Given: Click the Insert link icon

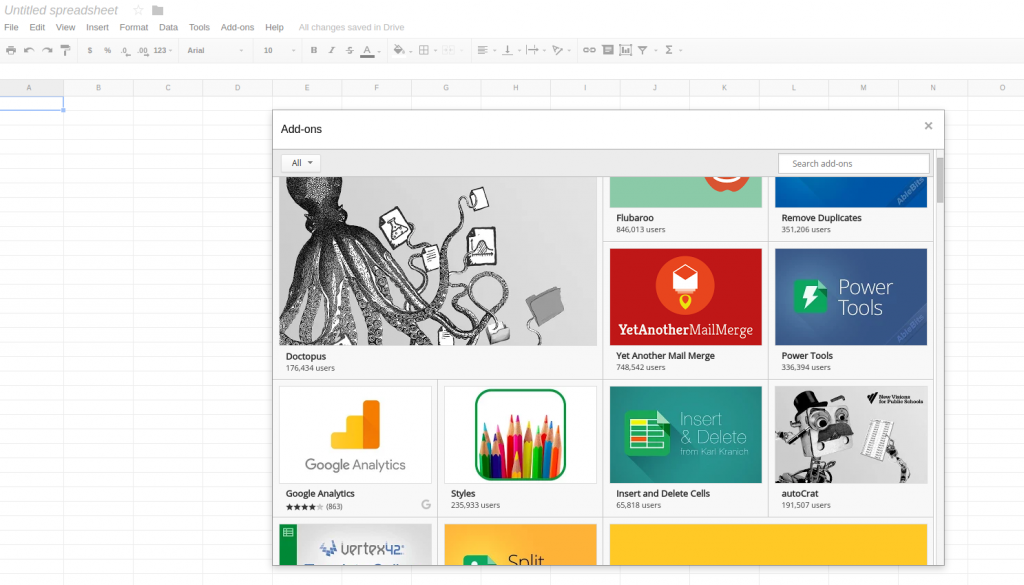Looking at the screenshot, I should pos(589,50).
